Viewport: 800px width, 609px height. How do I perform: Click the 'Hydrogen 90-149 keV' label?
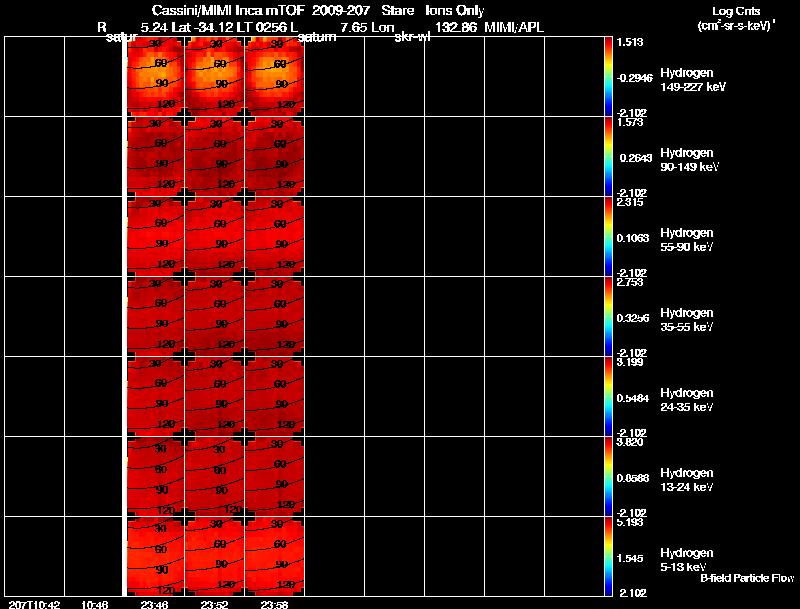coord(690,160)
